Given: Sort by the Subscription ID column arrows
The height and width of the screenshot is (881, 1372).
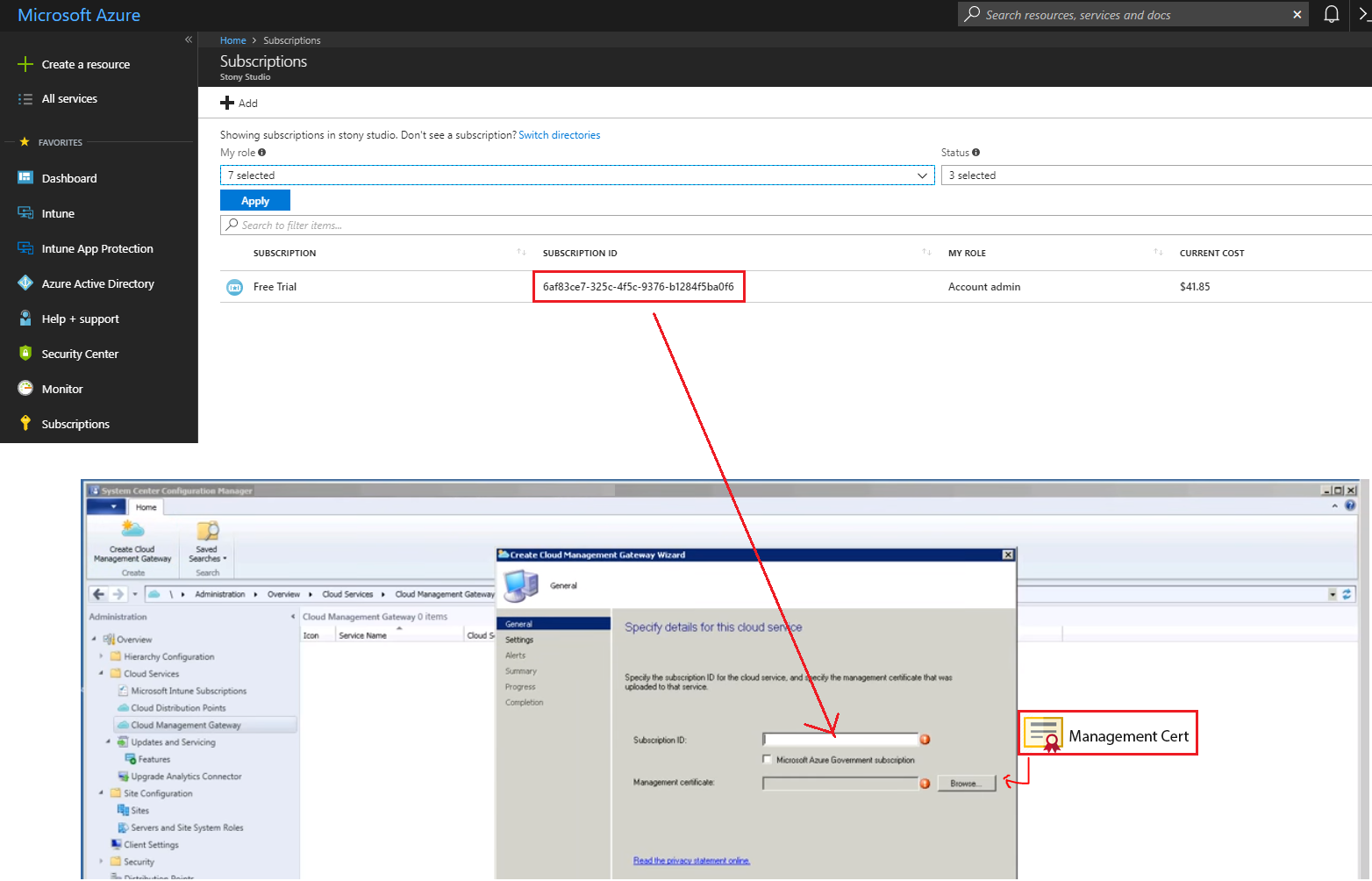Looking at the screenshot, I should 926,253.
